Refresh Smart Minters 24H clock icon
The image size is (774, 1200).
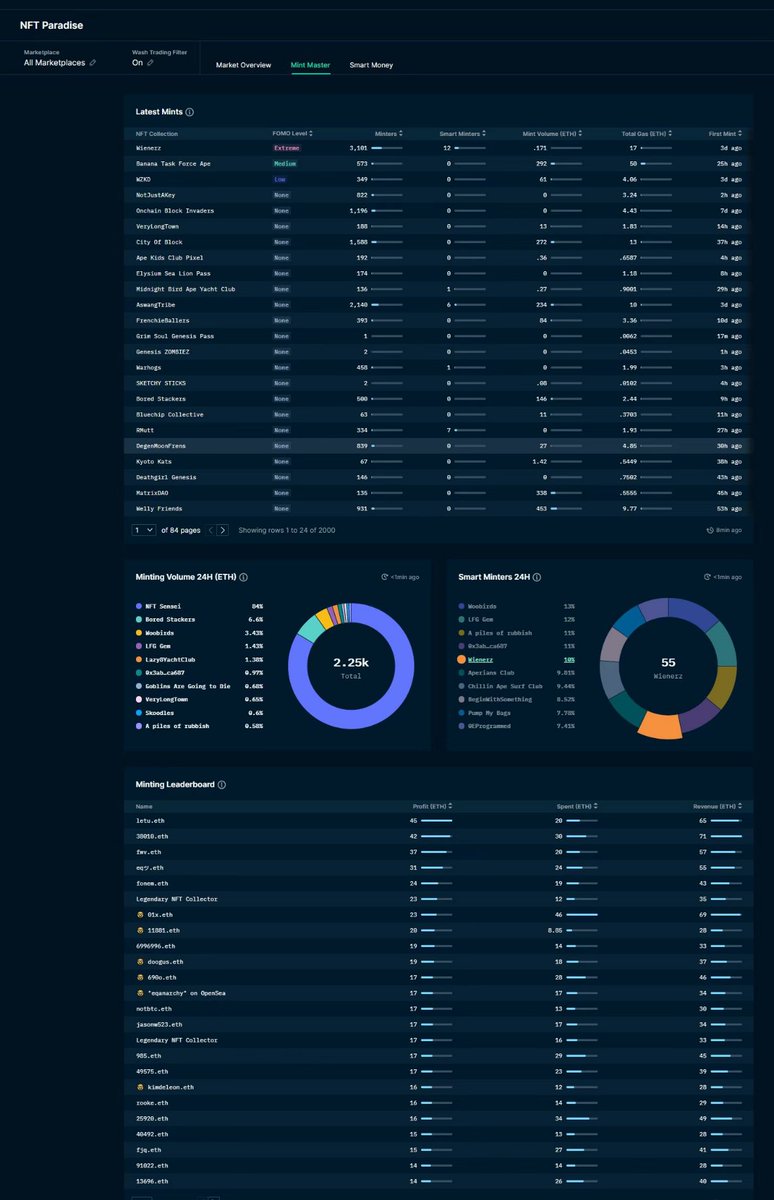click(x=706, y=577)
